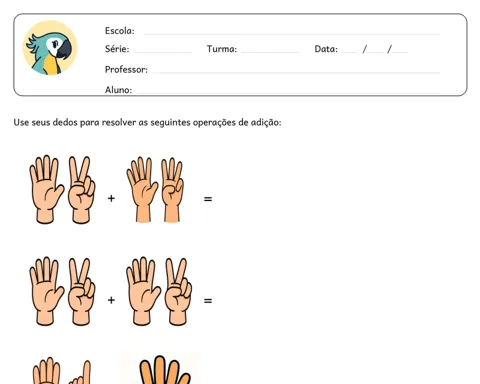Click the parrot mascot image
Image resolution: width=480 pixels, height=384 pixels.
click(50, 48)
